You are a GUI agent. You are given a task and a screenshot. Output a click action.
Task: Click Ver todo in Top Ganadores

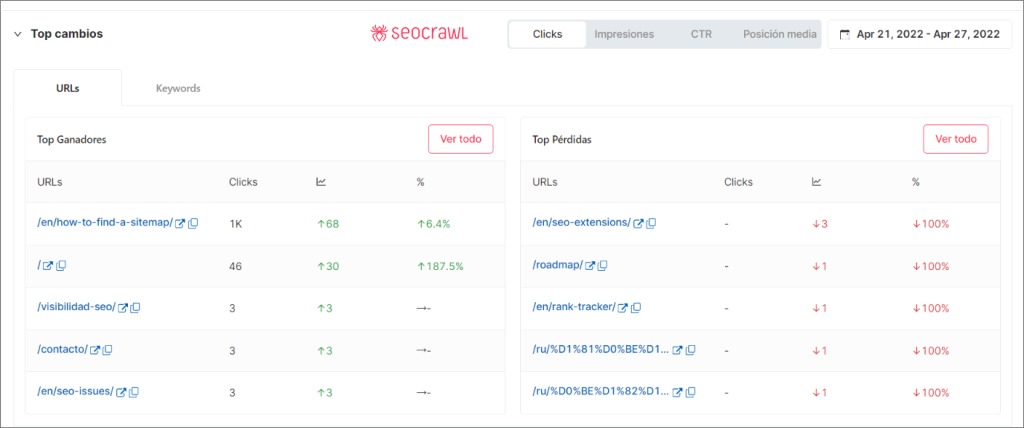[x=460, y=139]
